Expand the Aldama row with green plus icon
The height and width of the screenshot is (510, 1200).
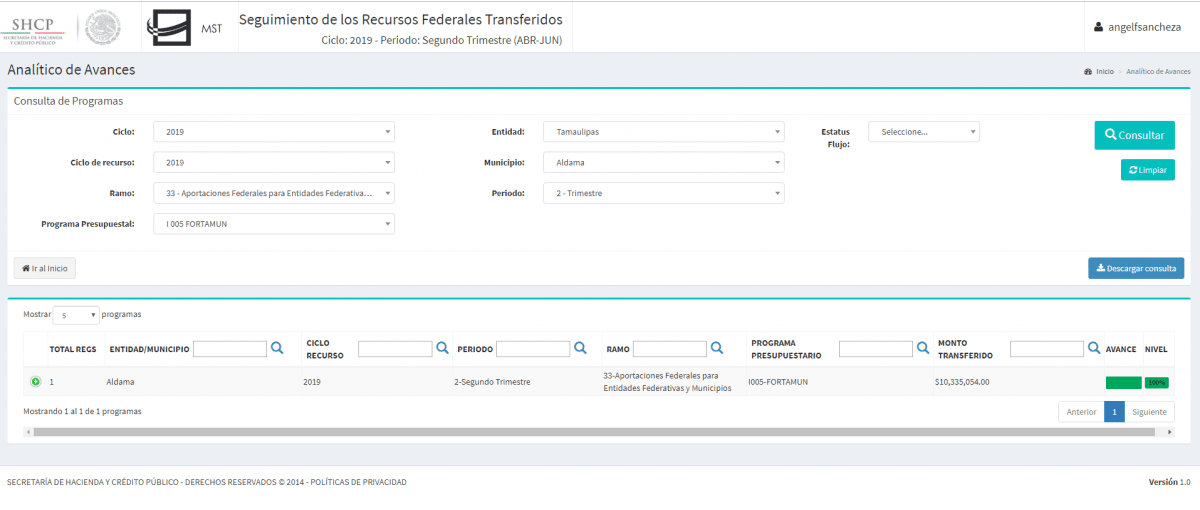coord(35,382)
